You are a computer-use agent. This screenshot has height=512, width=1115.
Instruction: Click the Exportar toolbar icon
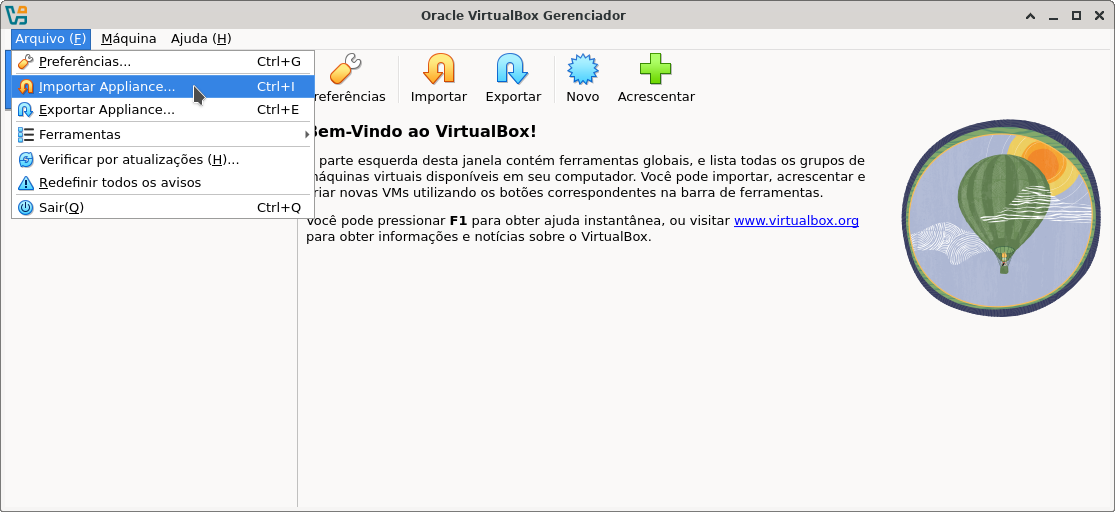[x=512, y=70]
